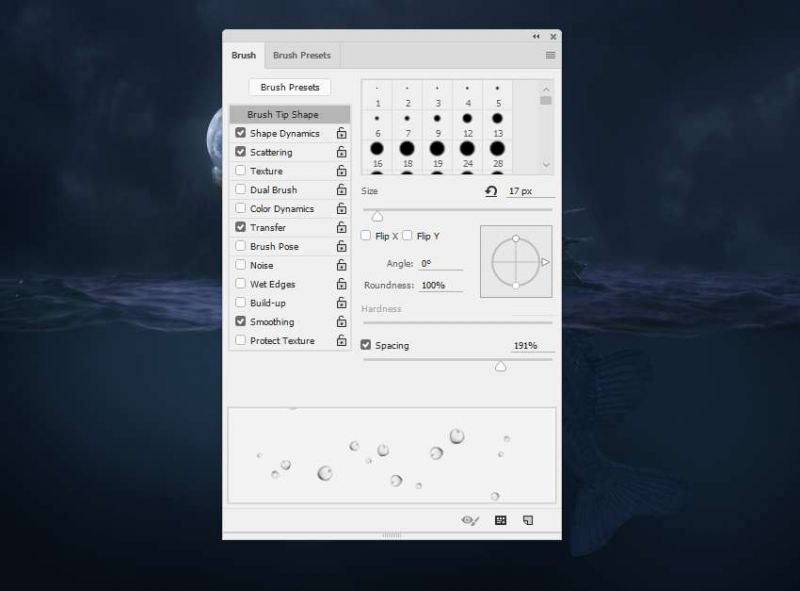Uncheck the Spacing checkbox
This screenshot has width=800, height=591.
coord(366,346)
